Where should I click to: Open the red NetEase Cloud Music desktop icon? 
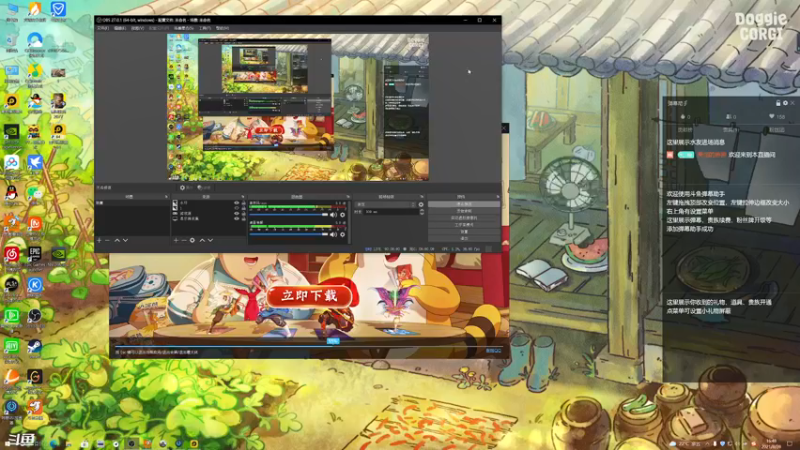11,254
